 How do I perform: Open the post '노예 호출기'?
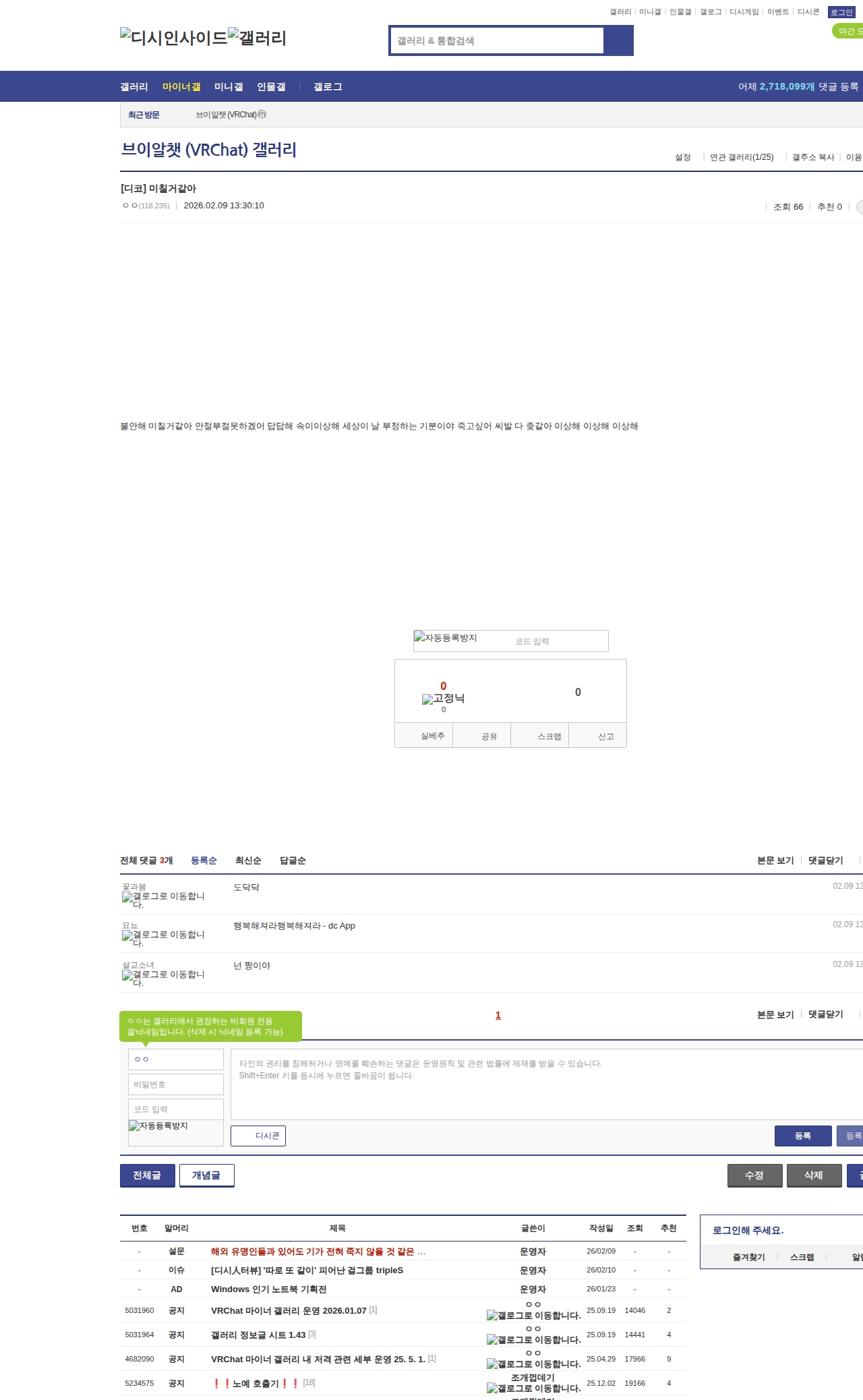pos(256,1383)
